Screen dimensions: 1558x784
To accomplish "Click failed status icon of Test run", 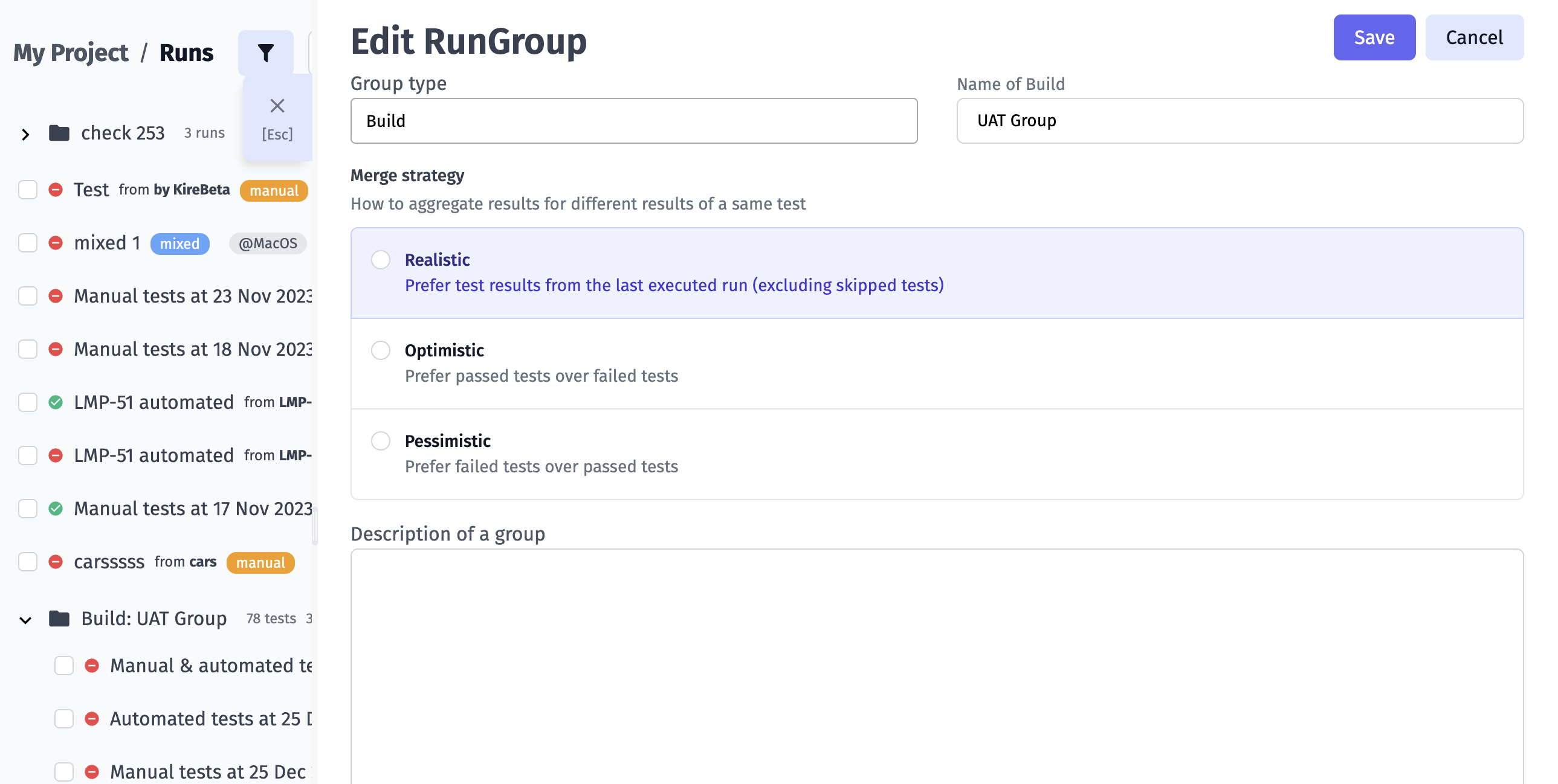I will pyautogui.click(x=56, y=190).
